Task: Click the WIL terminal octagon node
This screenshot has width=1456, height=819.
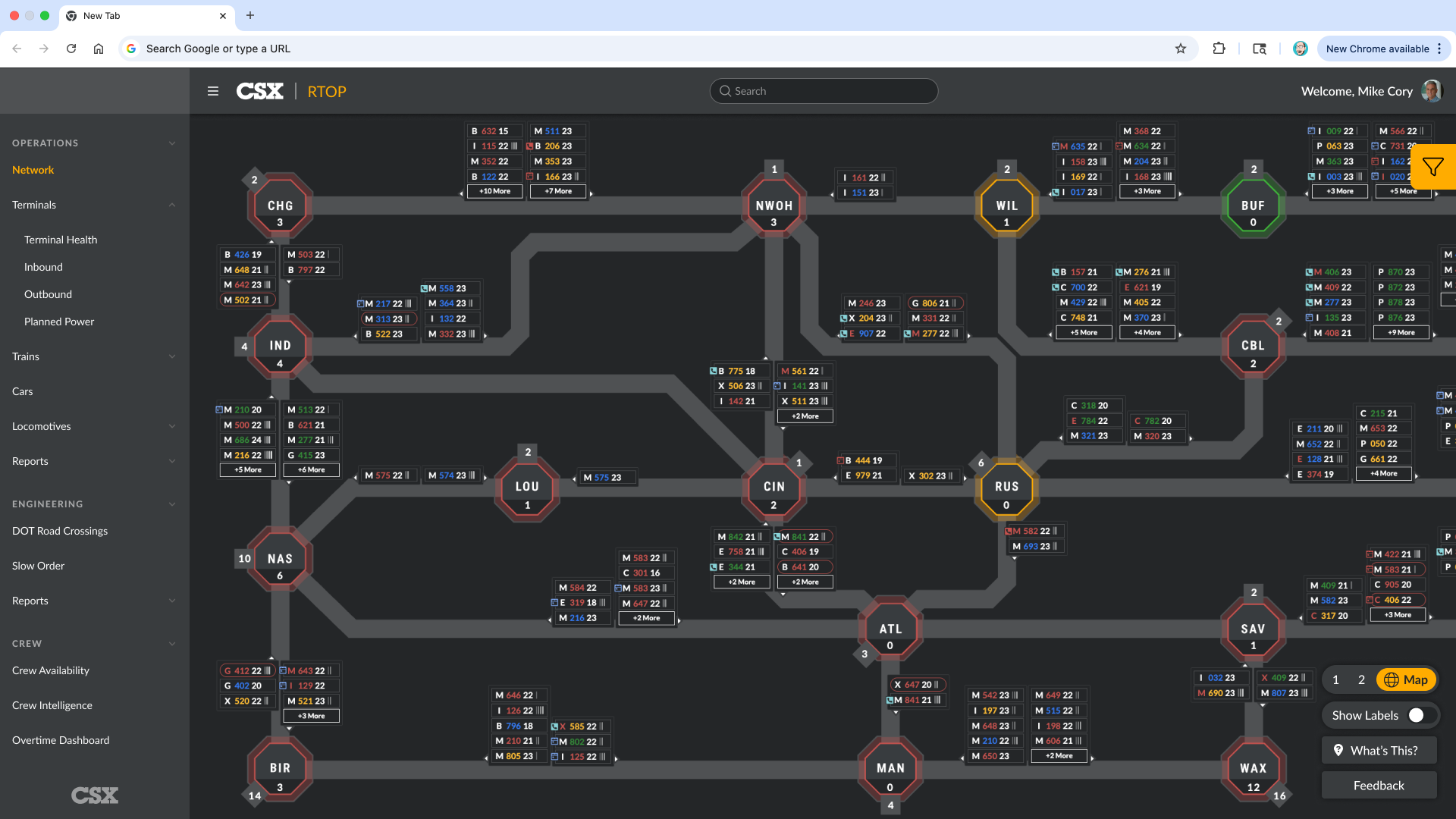Action: tap(1006, 205)
